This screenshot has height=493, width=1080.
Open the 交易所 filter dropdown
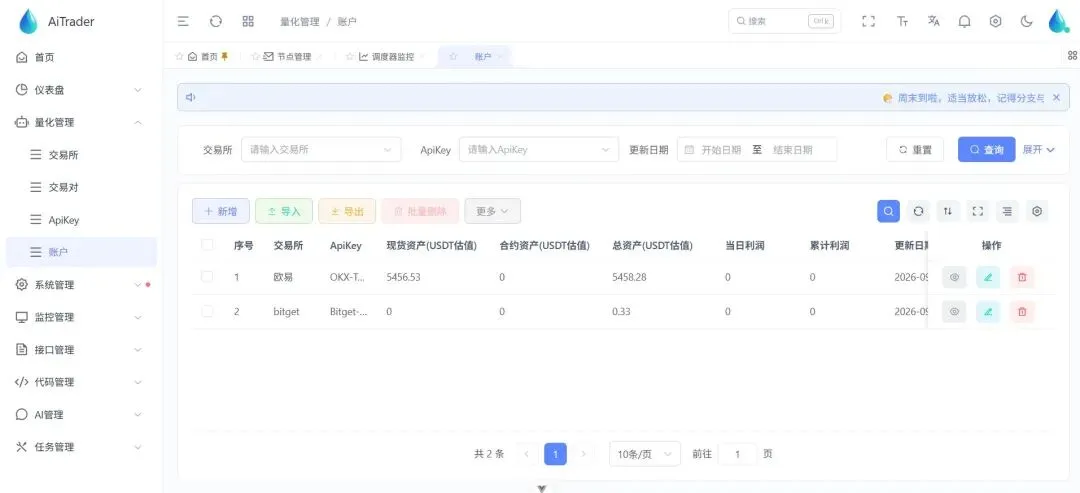pyautogui.click(x=321, y=149)
